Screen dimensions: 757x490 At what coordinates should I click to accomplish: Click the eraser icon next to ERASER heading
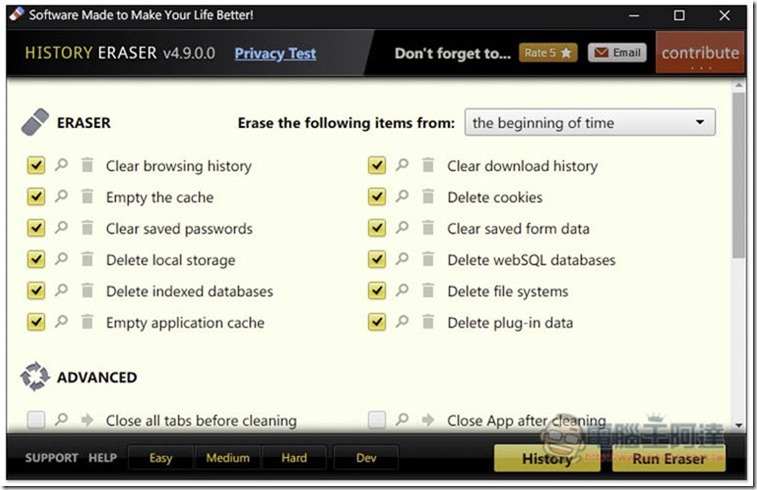(x=35, y=122)
